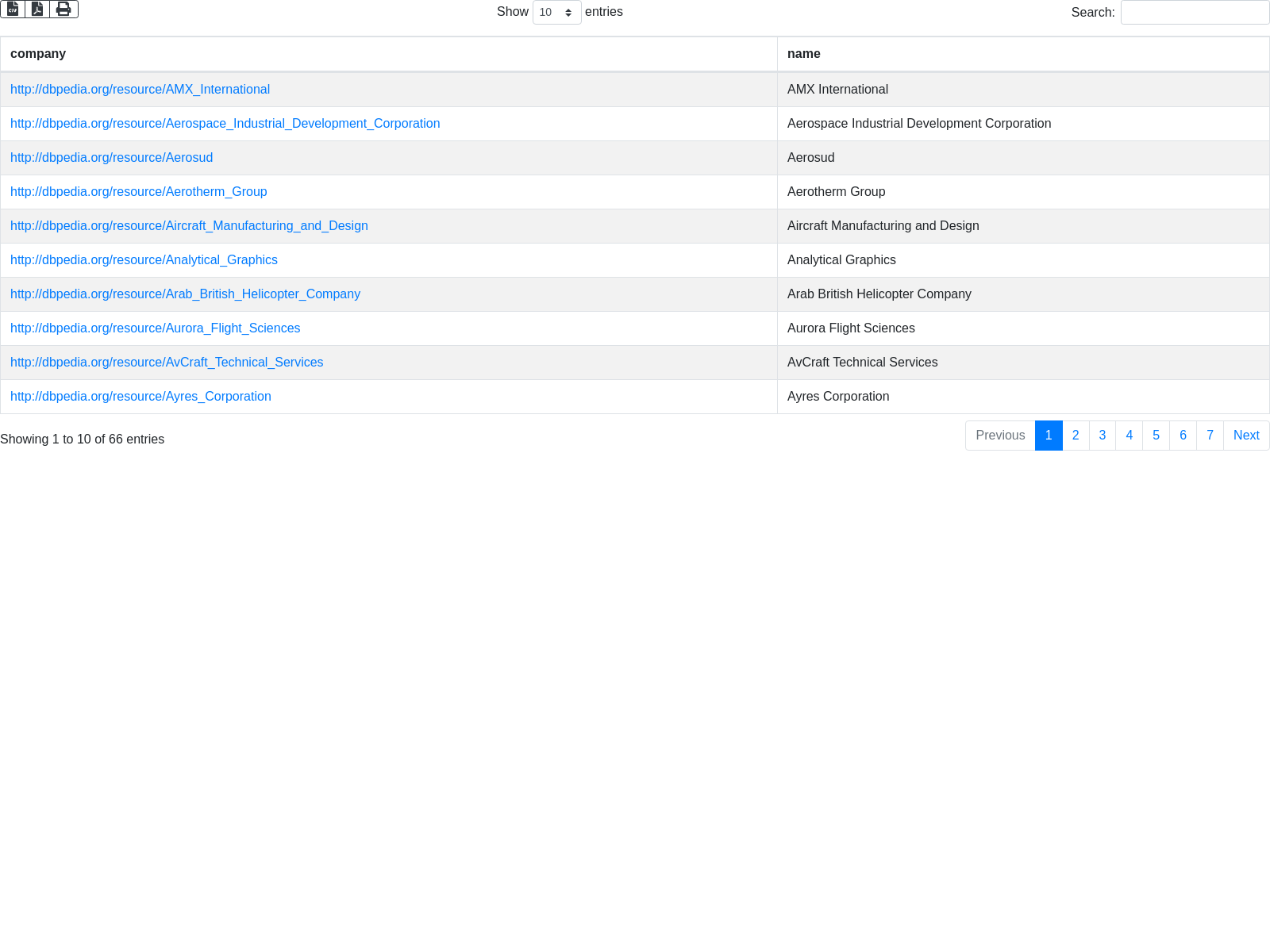The image size is (1270, 952).
Task: Open the AMX_International dbpedia link
Action: (140, 90)
